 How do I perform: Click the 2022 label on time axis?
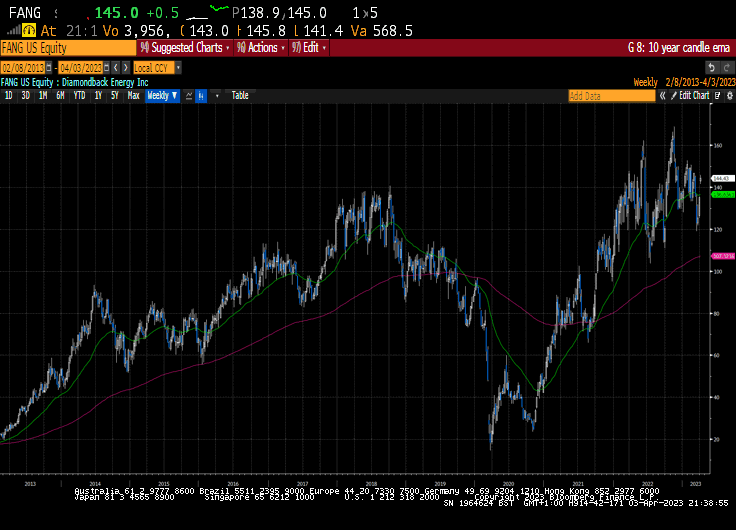(647, 484)
